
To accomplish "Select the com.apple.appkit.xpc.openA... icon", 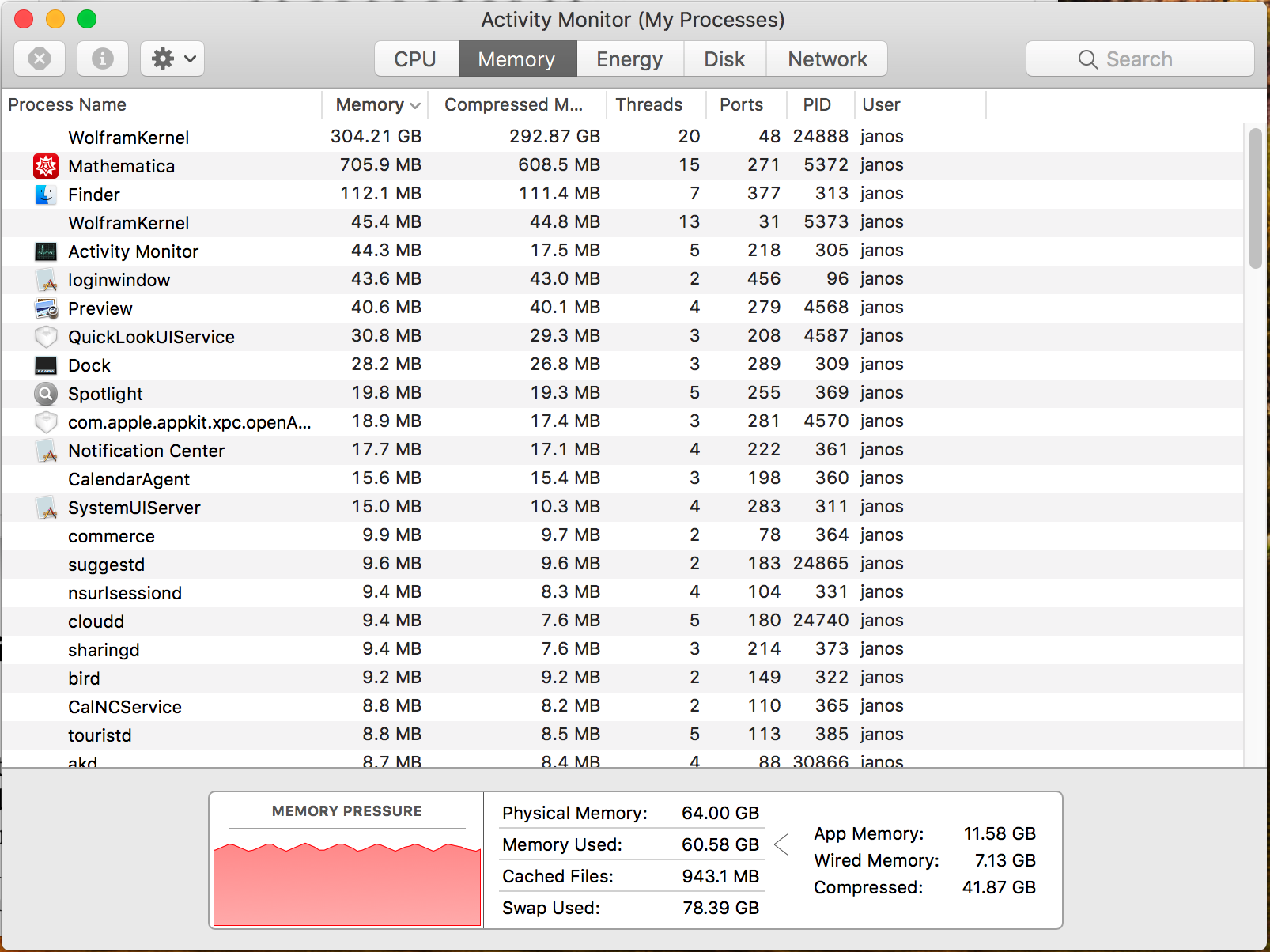I will coord(46,422).
